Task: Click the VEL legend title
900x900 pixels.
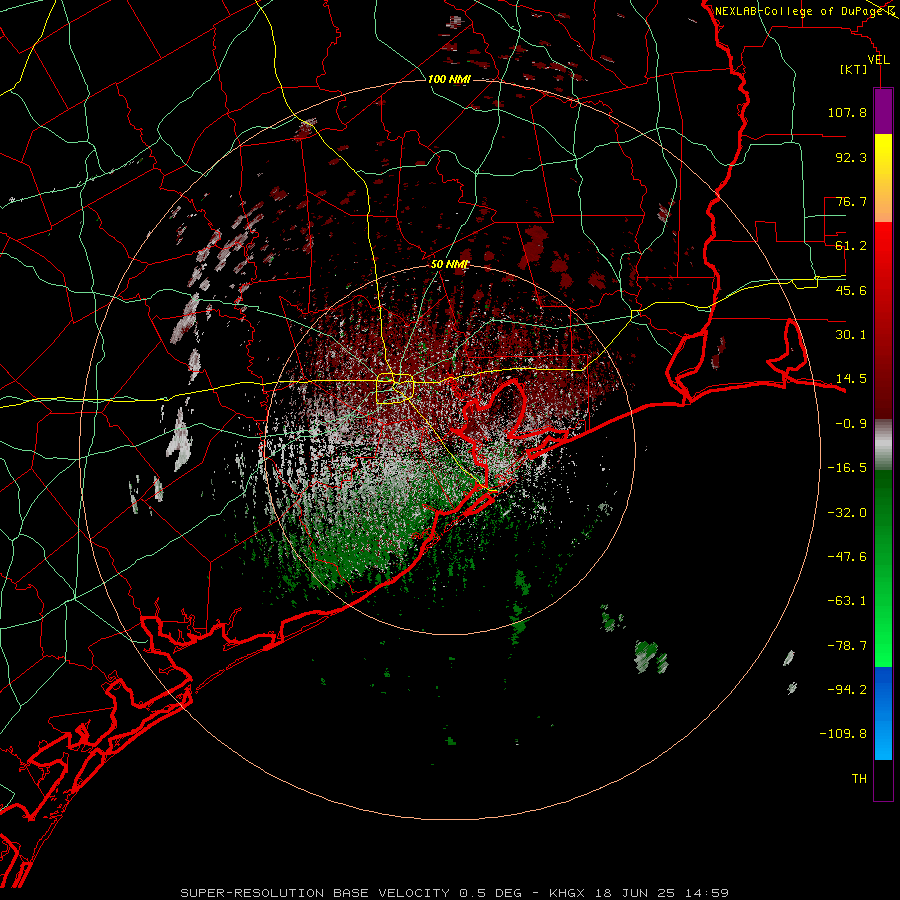Action: tap(878, 60)
